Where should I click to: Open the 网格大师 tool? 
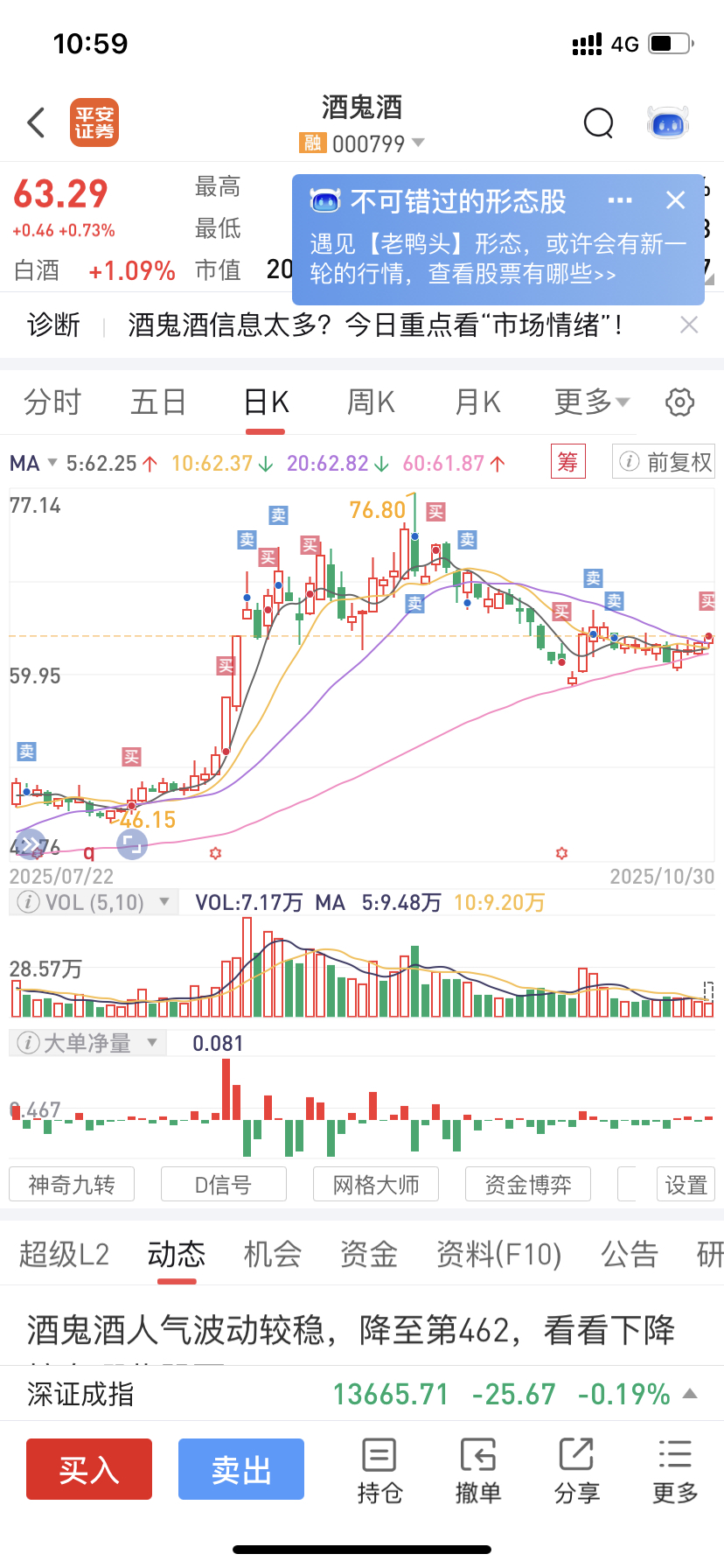coord(376,1184)
